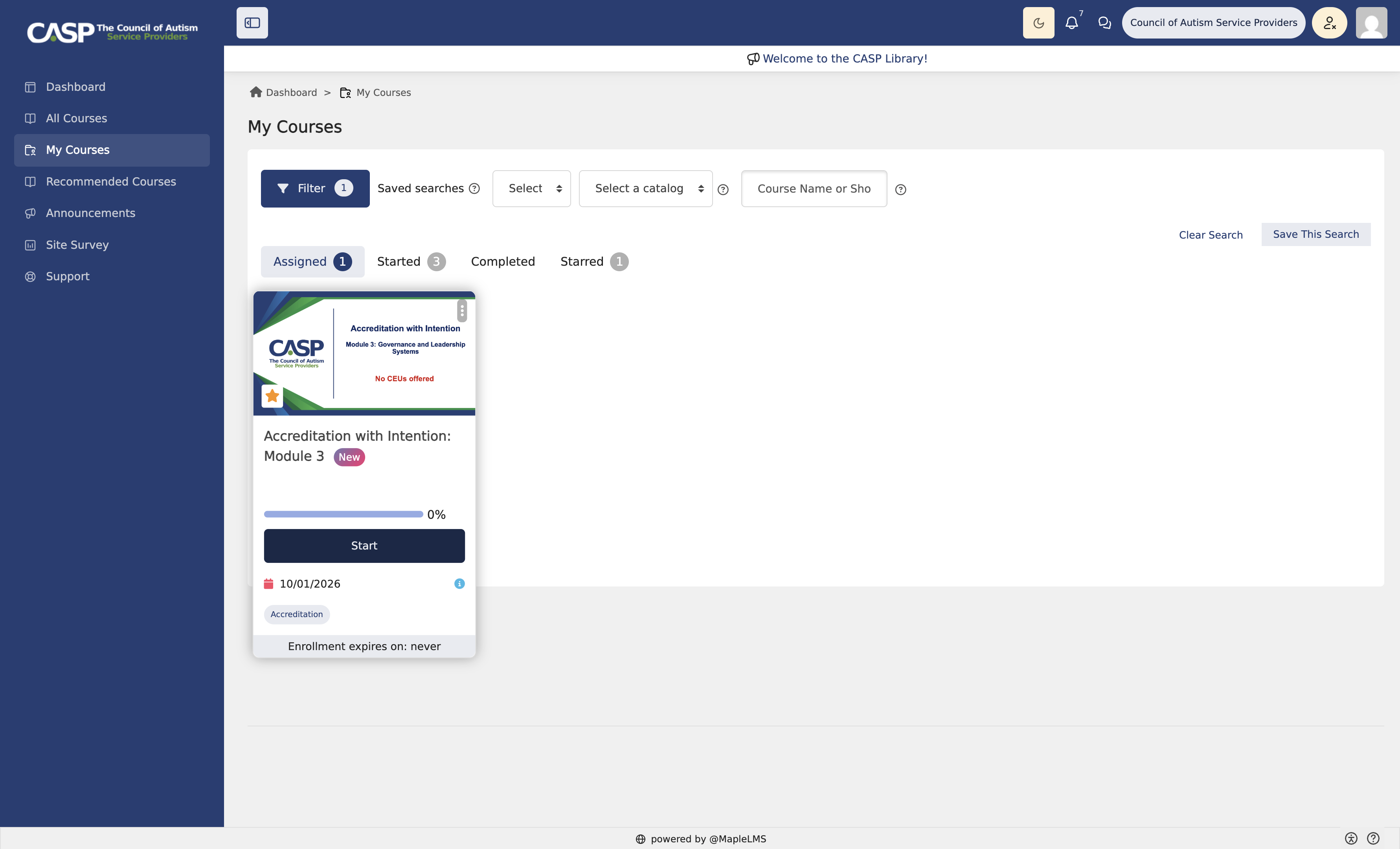Click the help icon beside catalog dropdown
1400x849 pixels.
[723, 189]
